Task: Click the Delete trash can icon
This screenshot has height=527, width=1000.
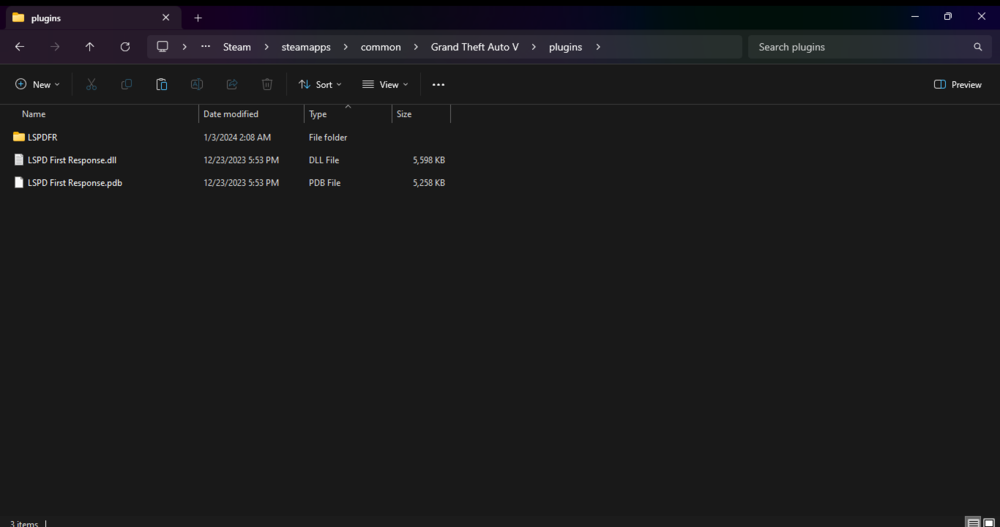Action: 267,85
